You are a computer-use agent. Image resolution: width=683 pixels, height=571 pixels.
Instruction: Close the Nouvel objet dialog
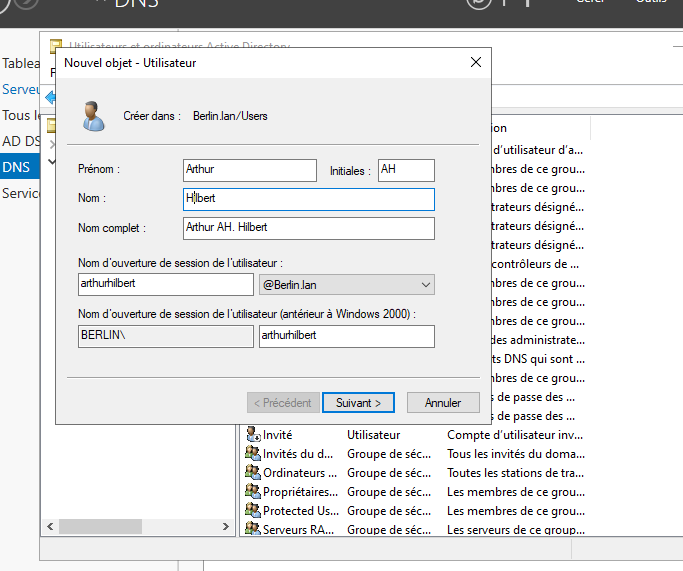(476, 62)
